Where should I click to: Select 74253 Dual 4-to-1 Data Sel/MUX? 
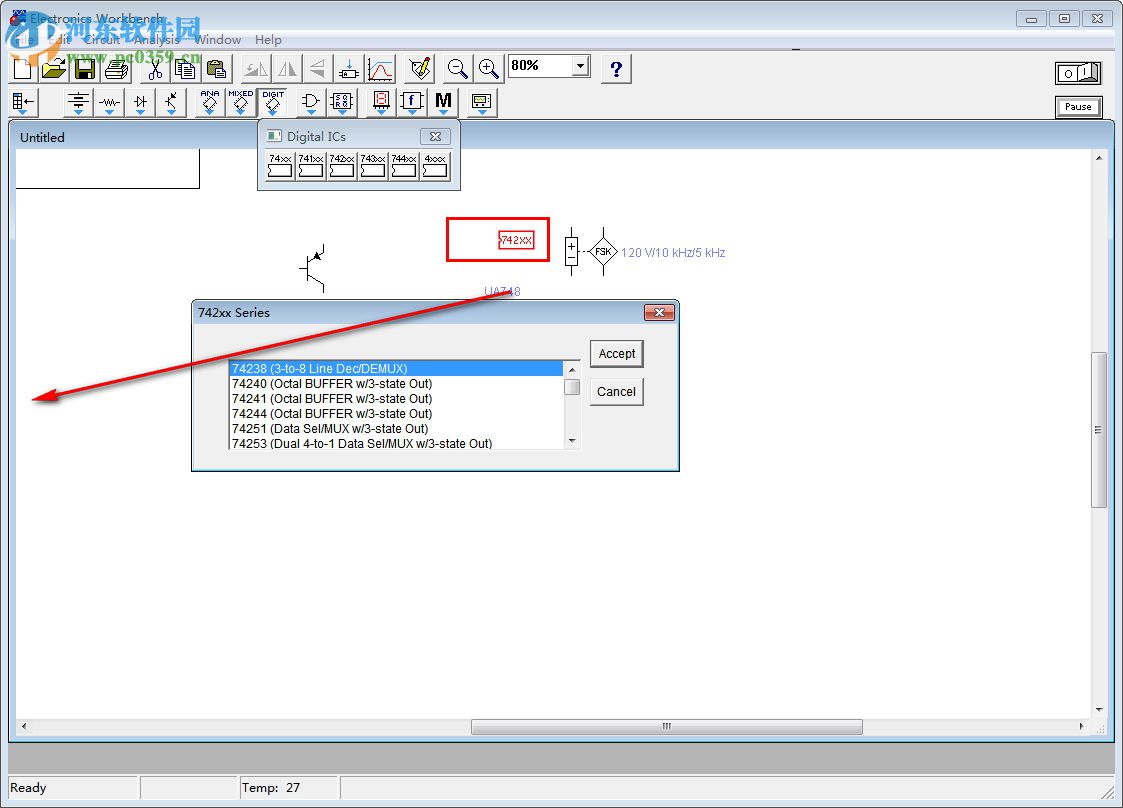(396, 443)
